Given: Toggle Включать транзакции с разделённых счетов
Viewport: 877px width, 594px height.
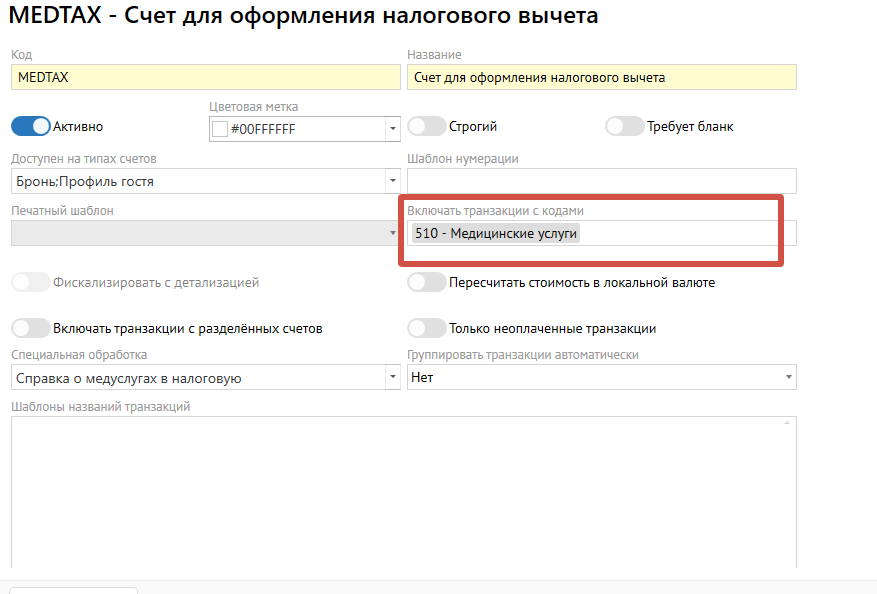Looking at the screenshot, I should (x=30, y=328).
